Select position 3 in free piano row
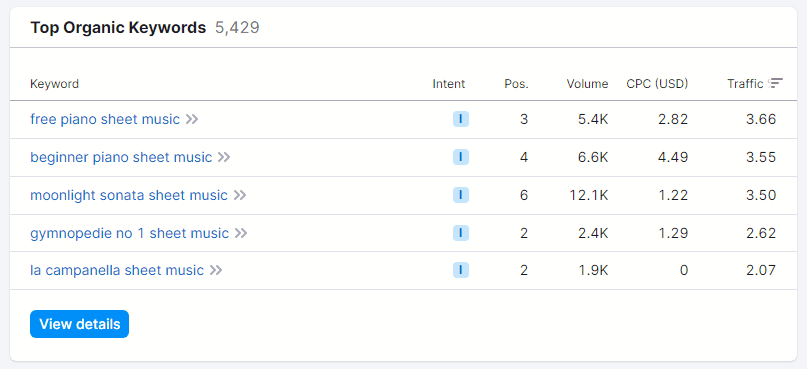 [x=524, y=119]
